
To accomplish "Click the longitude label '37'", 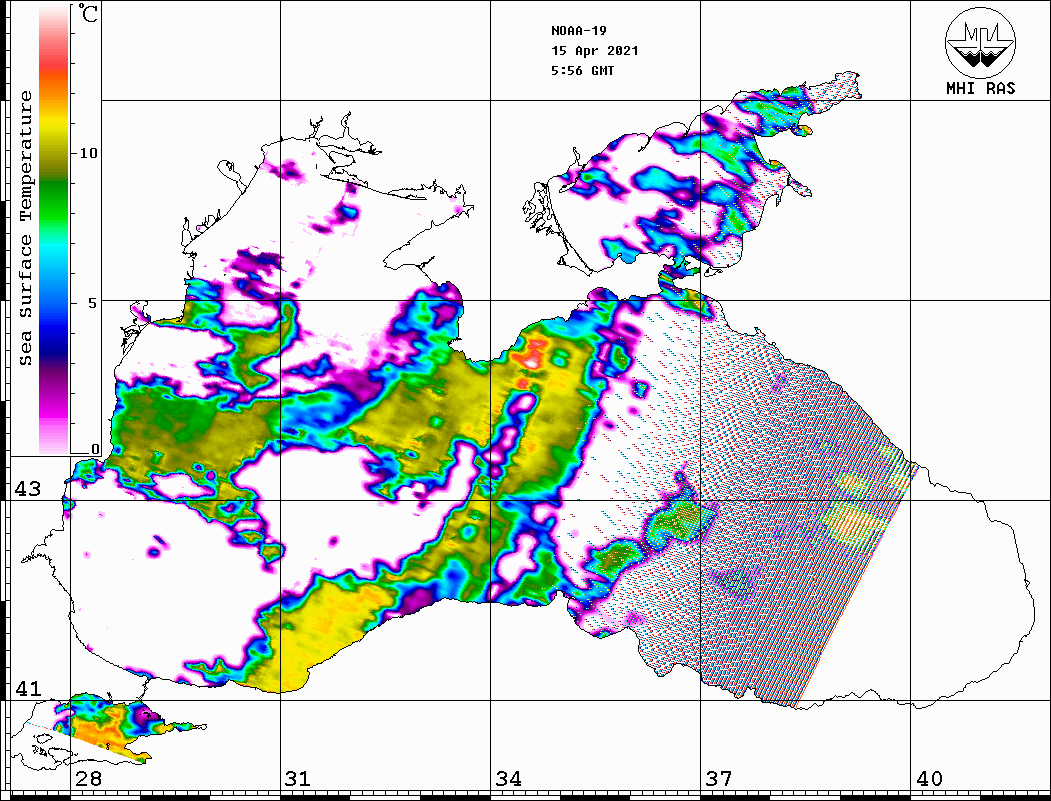I will (x=719, y=778).
